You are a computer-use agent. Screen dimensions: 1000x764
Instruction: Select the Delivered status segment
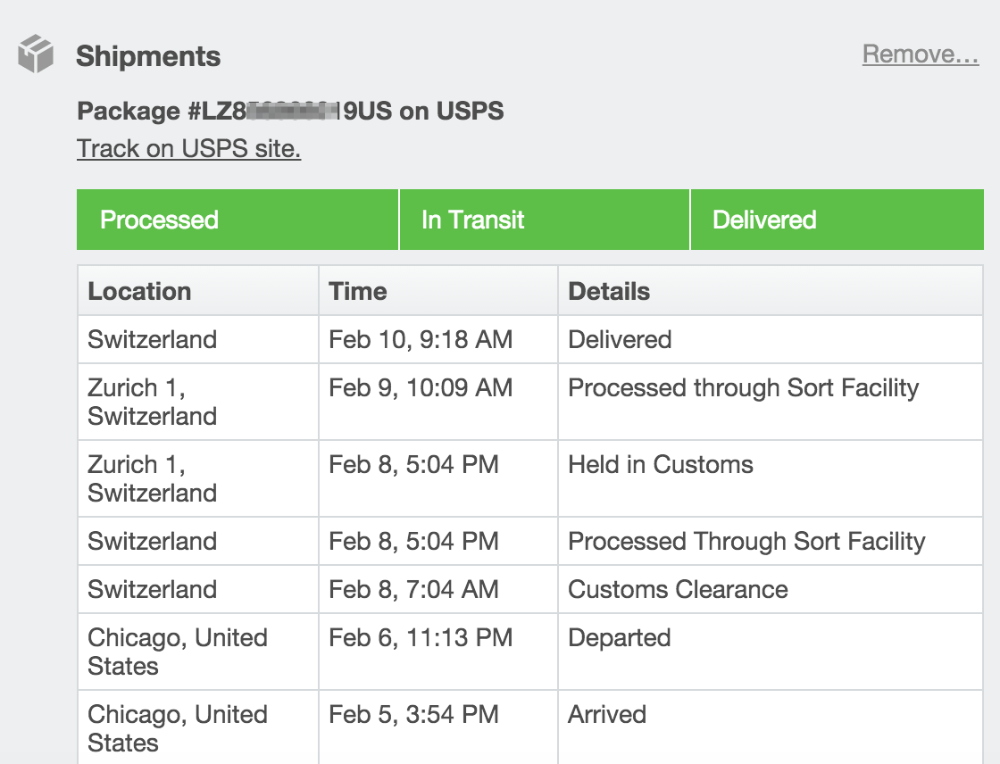(x=836, y=220)
